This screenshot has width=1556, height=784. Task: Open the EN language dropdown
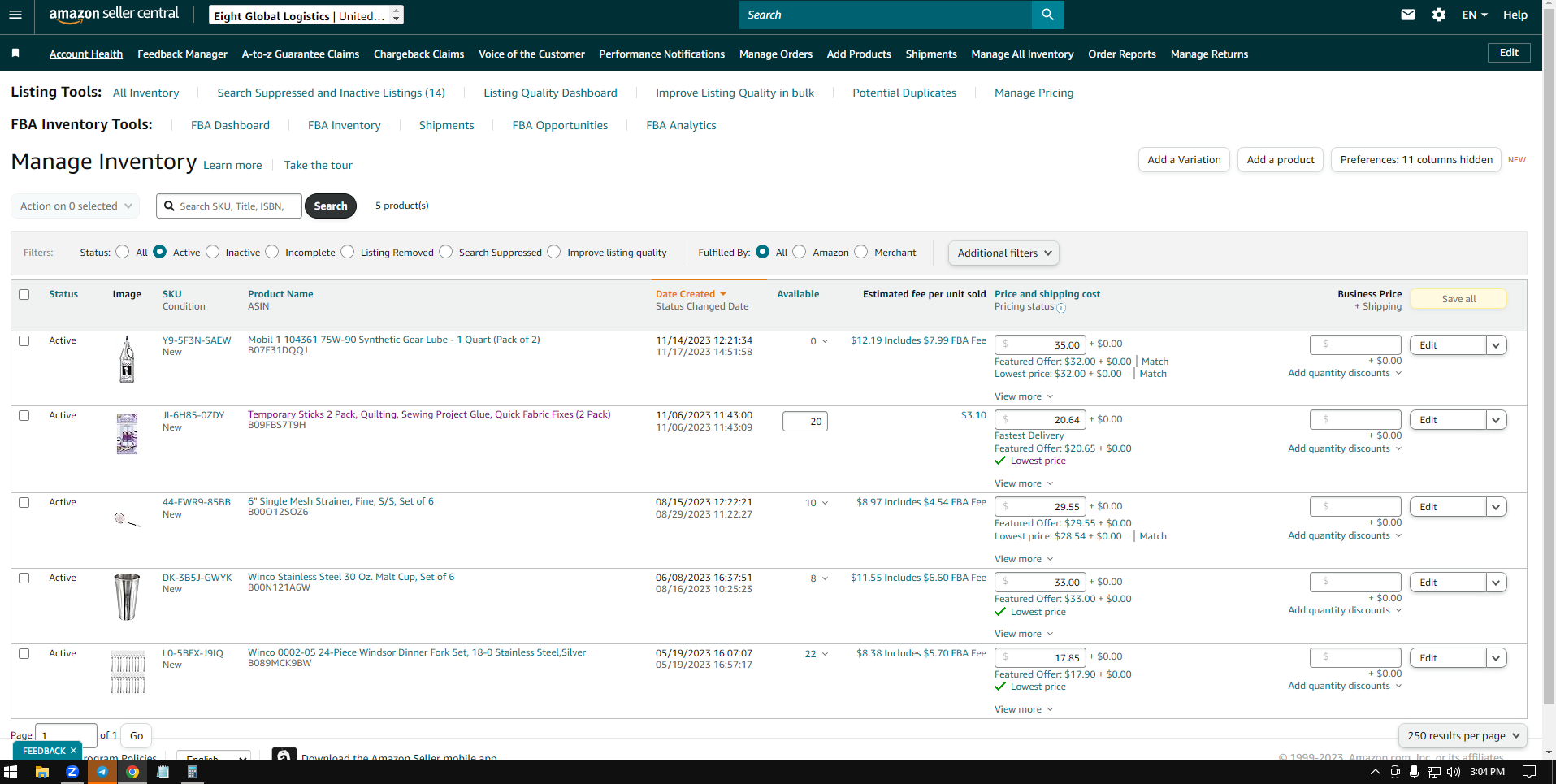pyautogui.click(x=1475, y=15)
